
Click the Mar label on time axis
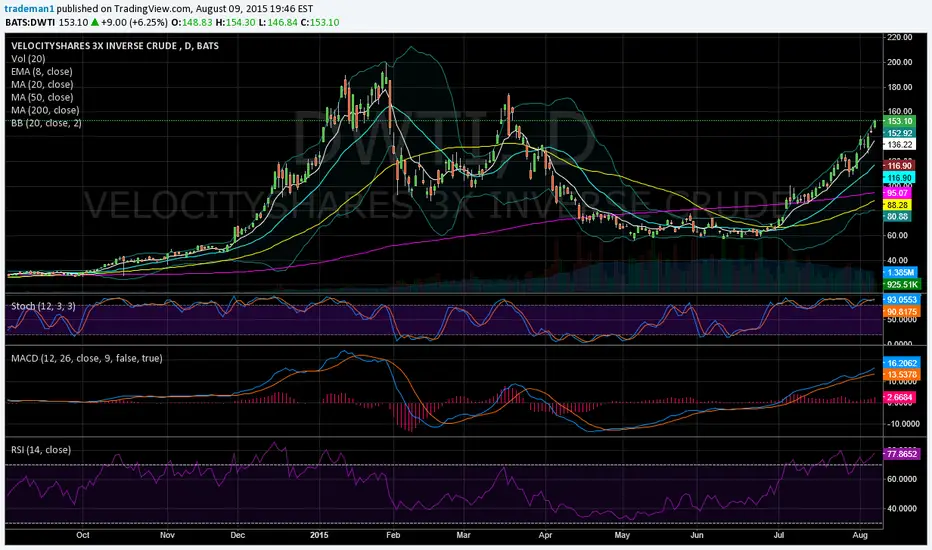coord(464,535)
